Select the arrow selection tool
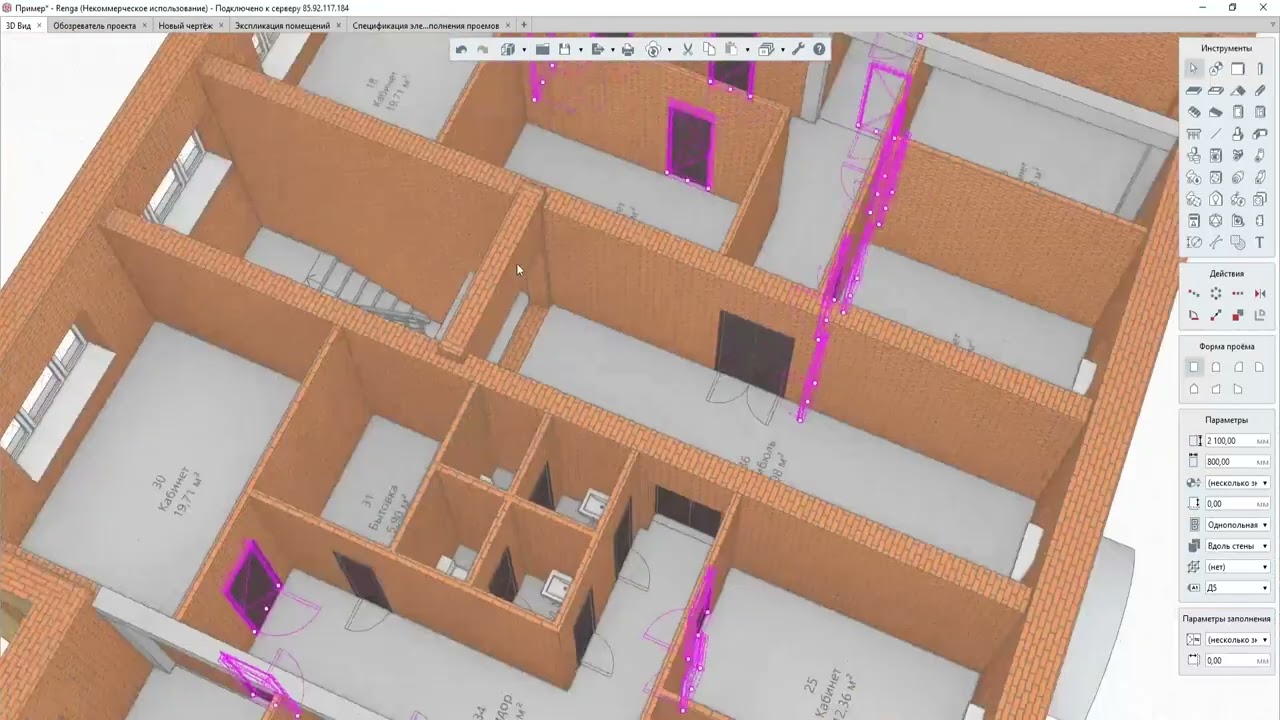This screenshot has width=1280, height=720. [1194, 69]
